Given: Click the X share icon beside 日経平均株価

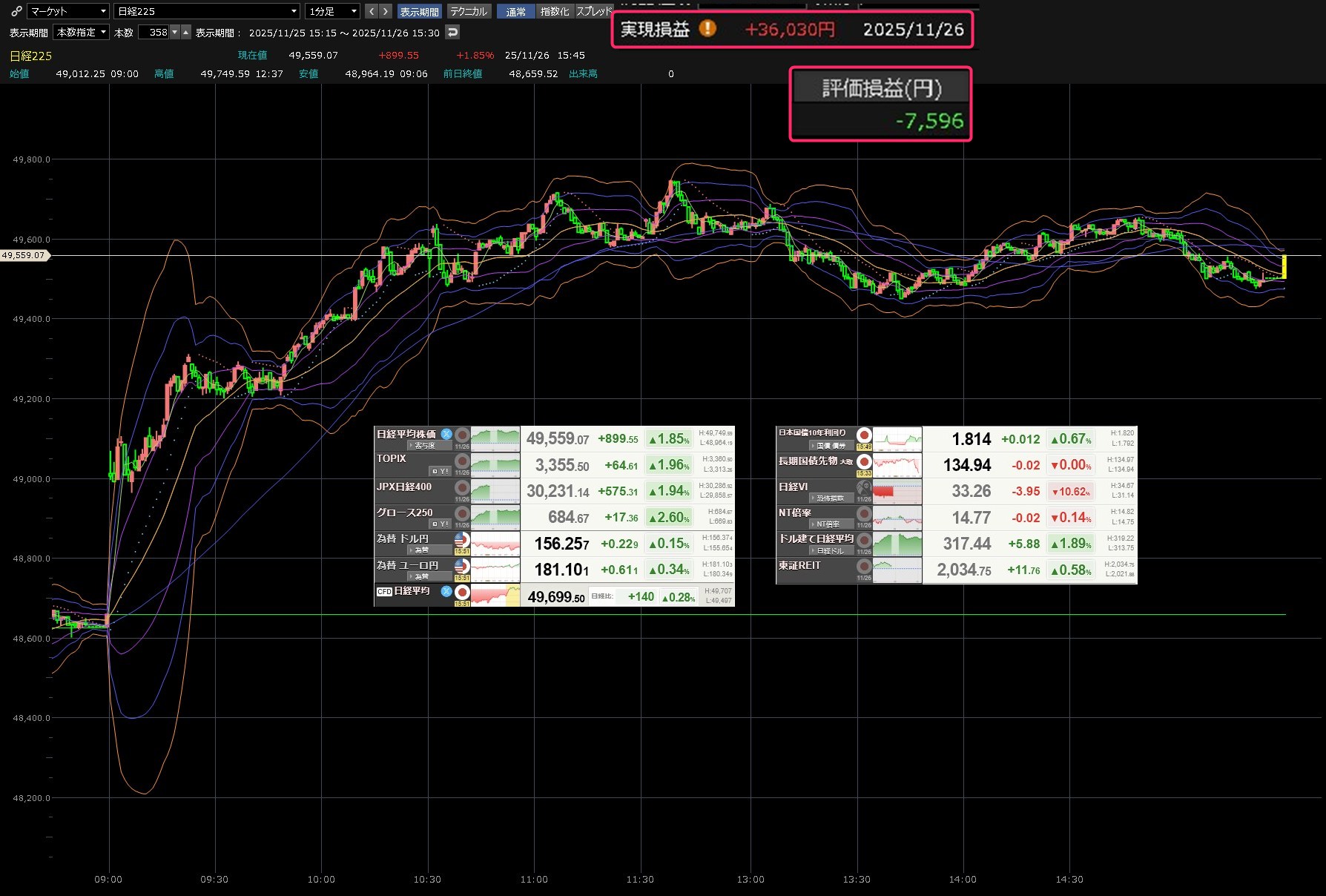Looking at the screenshot, I should point(446,434).
